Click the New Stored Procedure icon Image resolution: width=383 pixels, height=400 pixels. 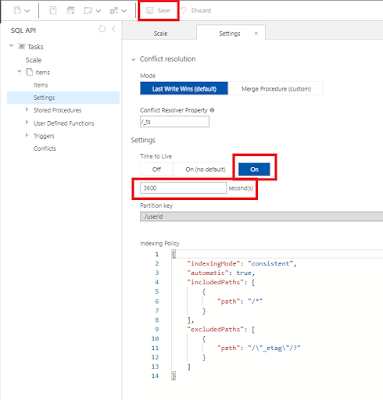point(88,11)
